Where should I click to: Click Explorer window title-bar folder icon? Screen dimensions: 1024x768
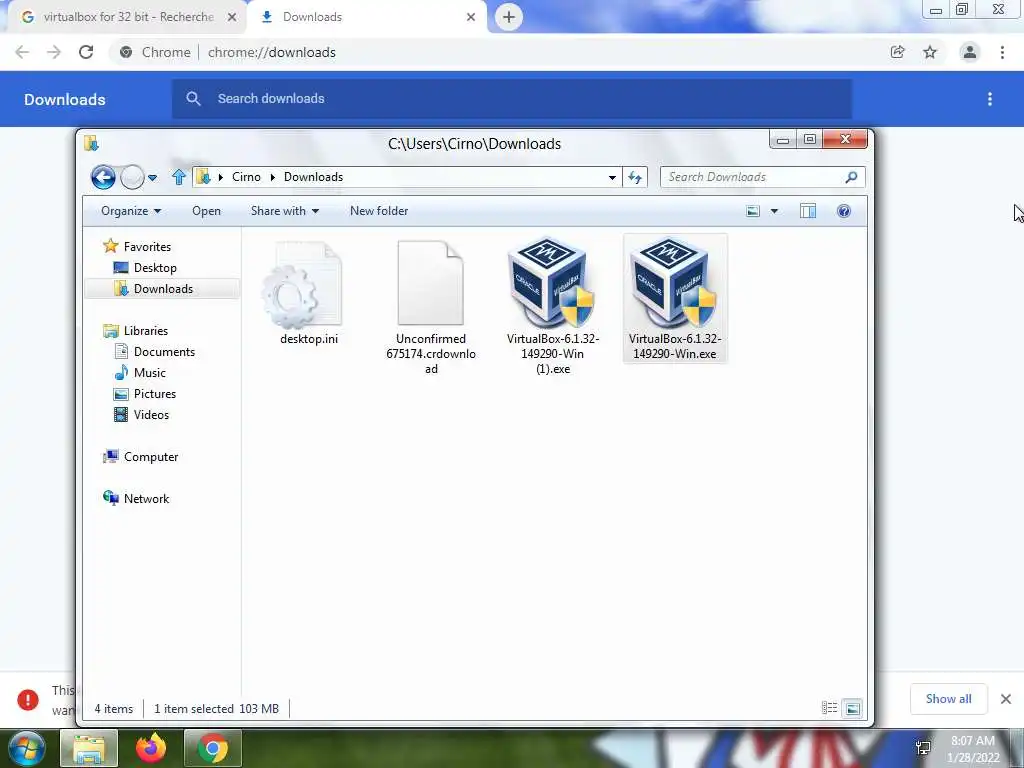91,143
